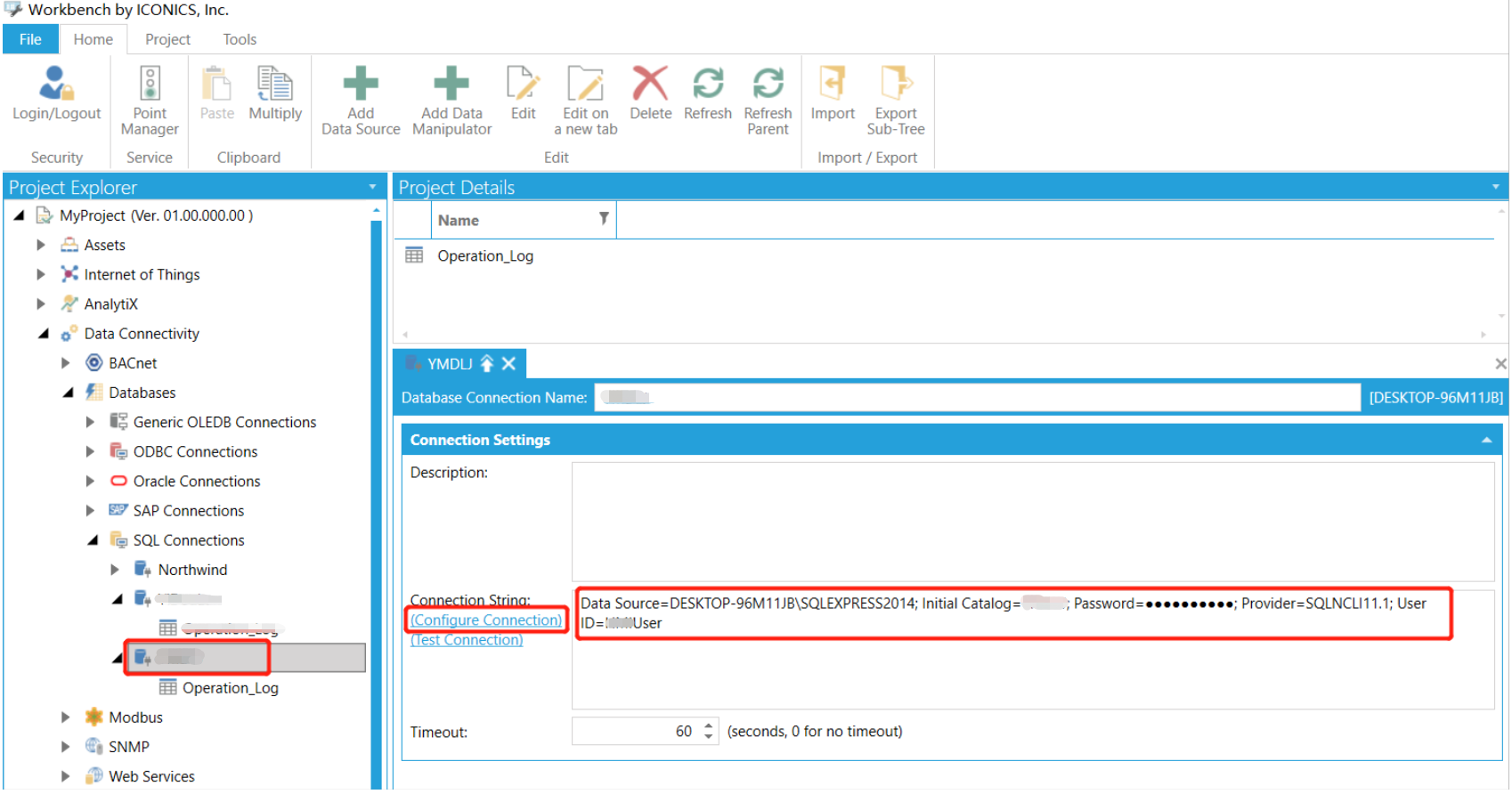
Task: Expand the Internet of Things node
Action: pos(40,274)
